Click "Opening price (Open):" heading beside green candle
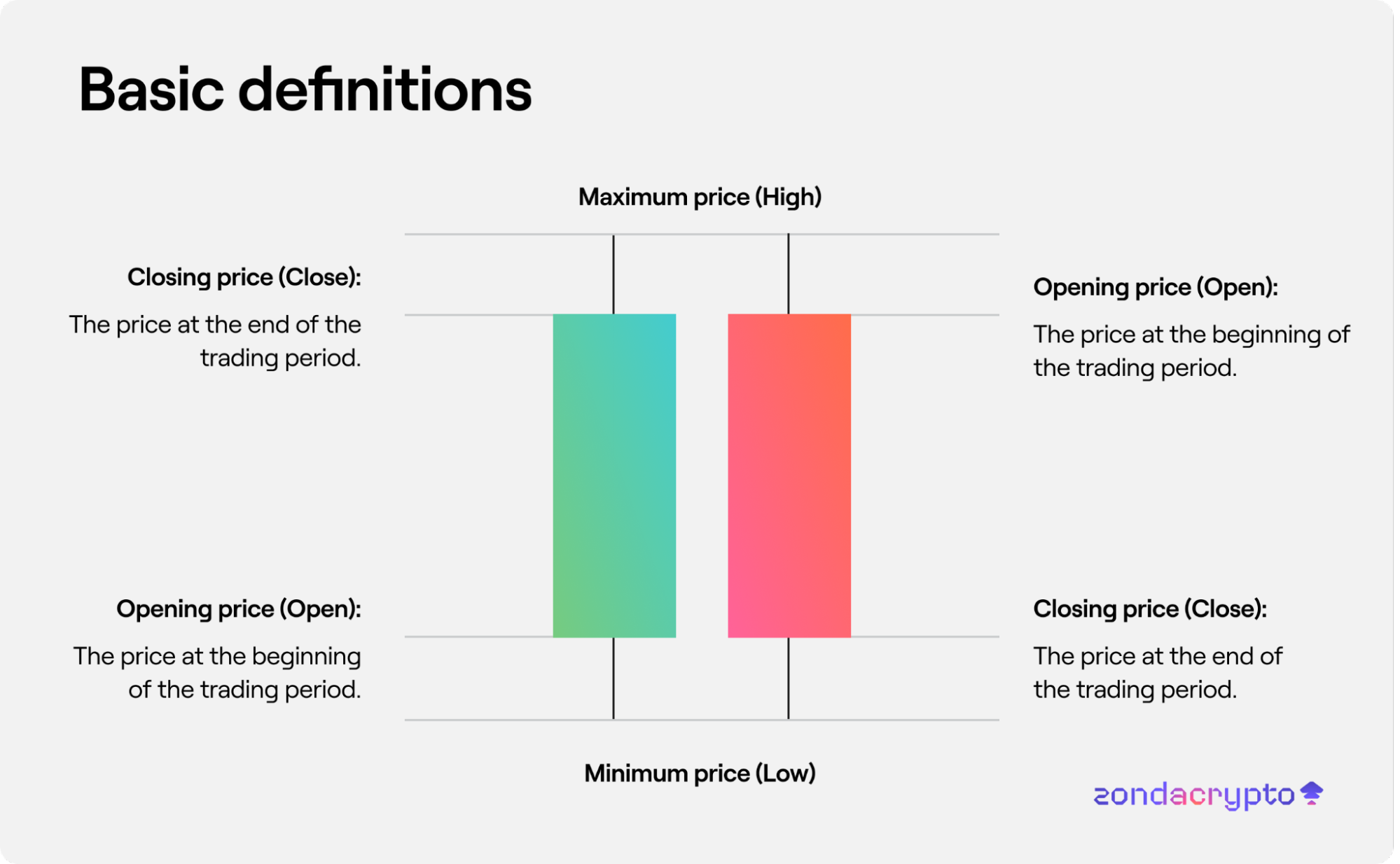The width and height of the screenshot is (1400, 864). point(238,609)
